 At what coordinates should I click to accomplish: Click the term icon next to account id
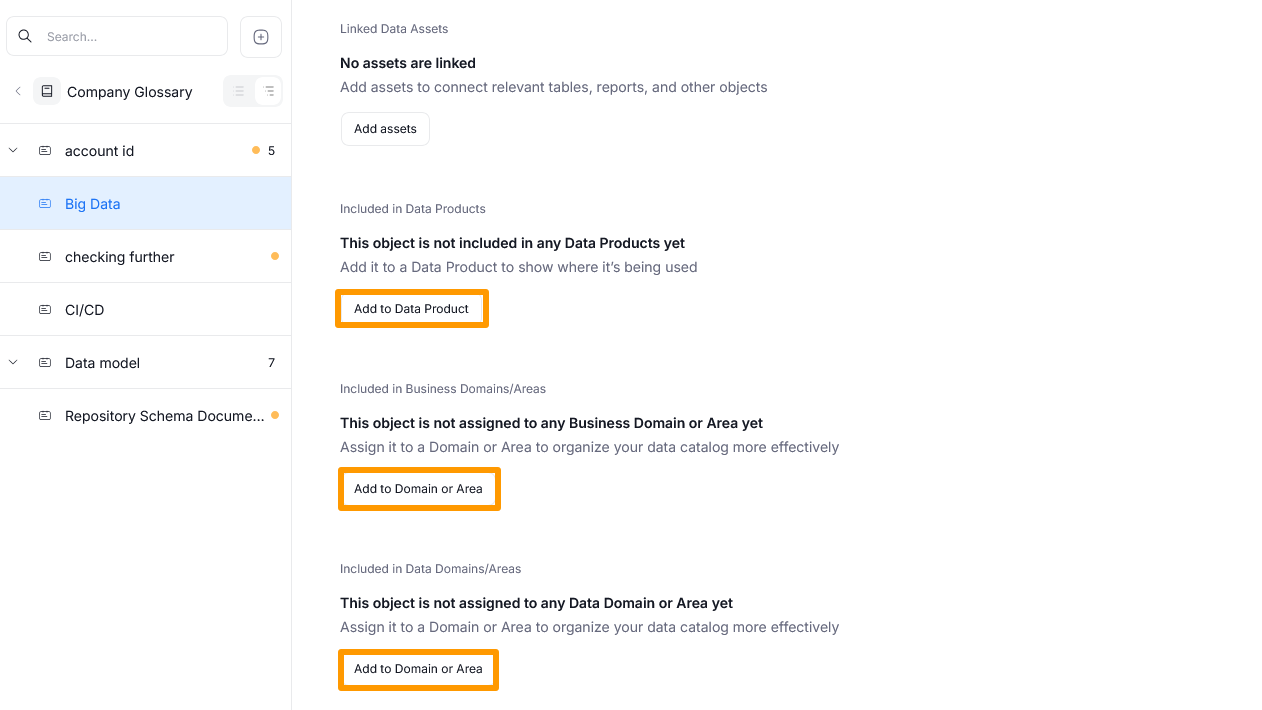pos(44,150)
